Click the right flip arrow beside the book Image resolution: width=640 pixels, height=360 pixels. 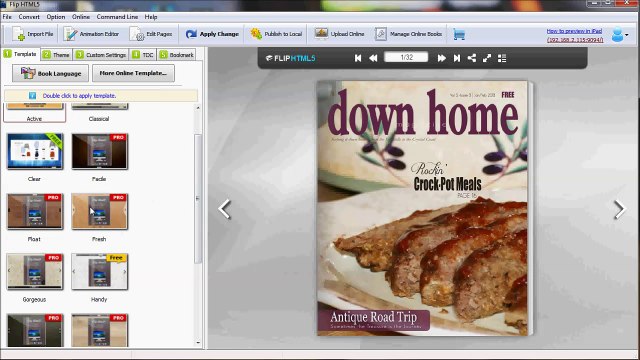(620, 209)
